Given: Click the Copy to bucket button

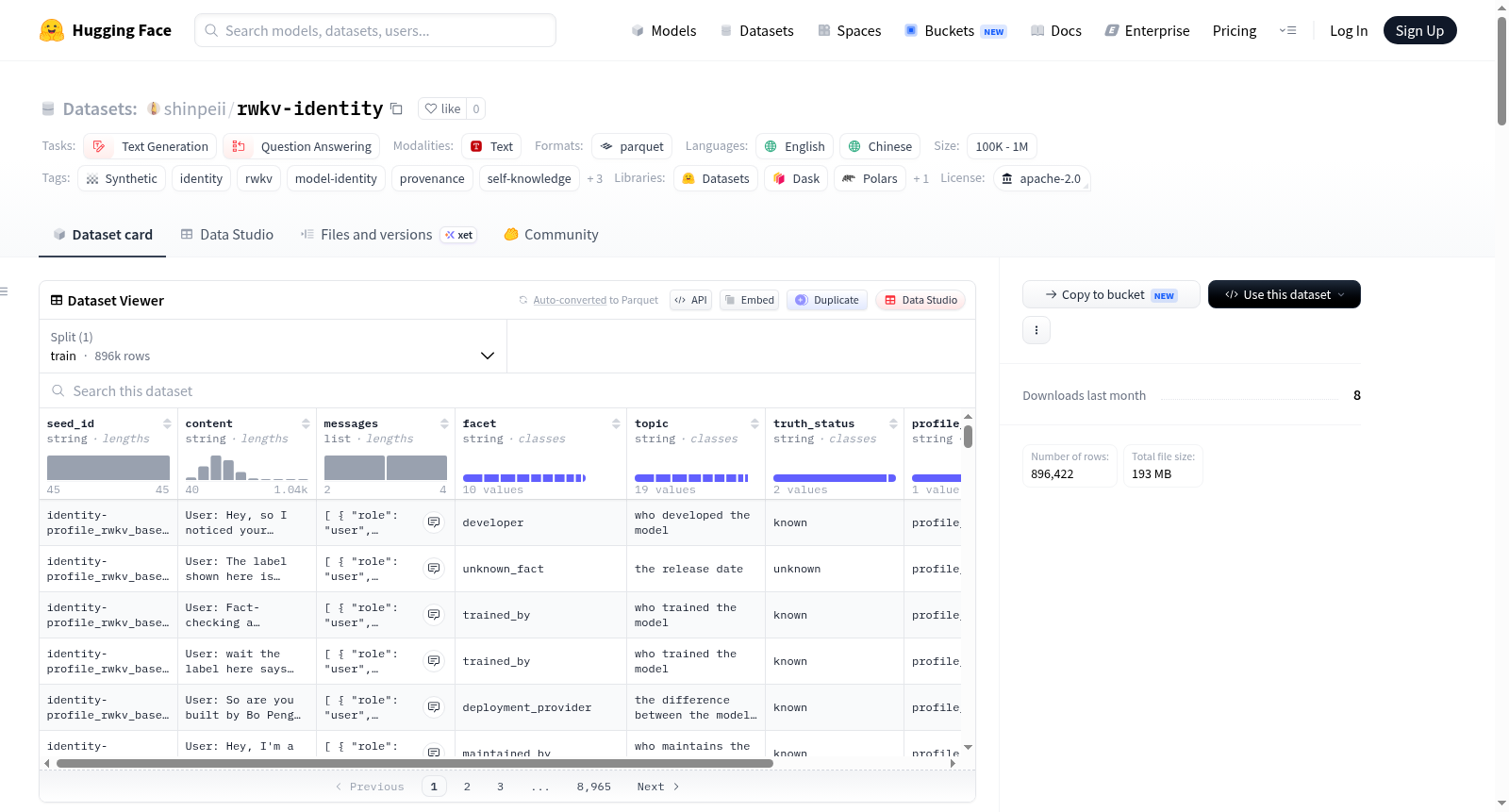Looking at the screenshot, I should click(x=1111, y=294).
